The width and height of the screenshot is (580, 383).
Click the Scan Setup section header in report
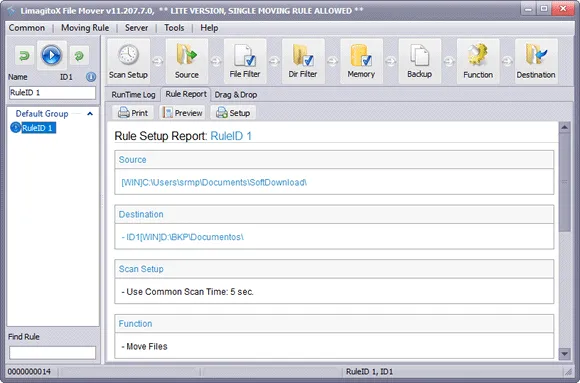pyautogui.click(x=334, y=269)
